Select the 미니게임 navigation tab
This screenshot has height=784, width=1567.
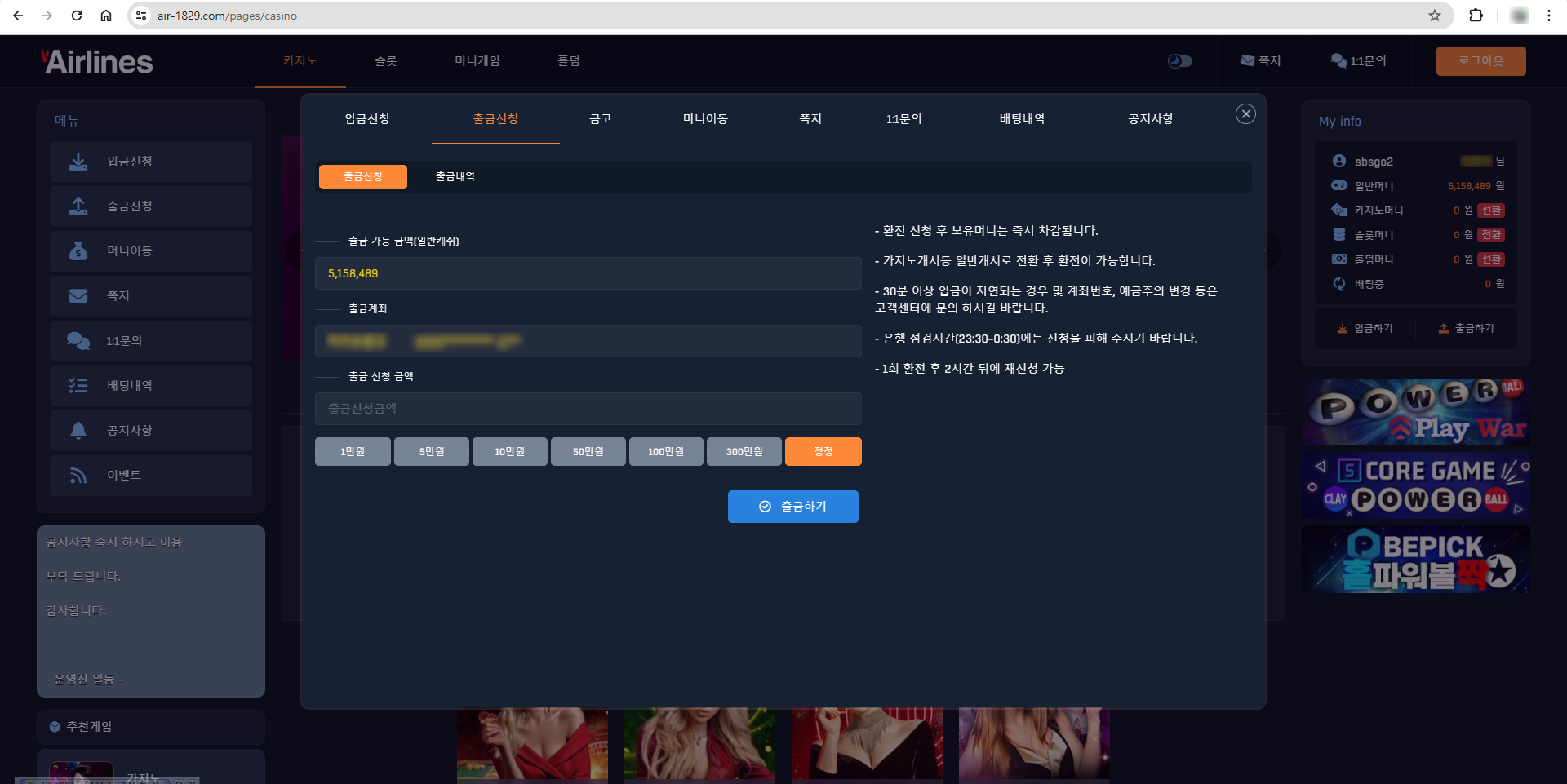pos(477,61)
